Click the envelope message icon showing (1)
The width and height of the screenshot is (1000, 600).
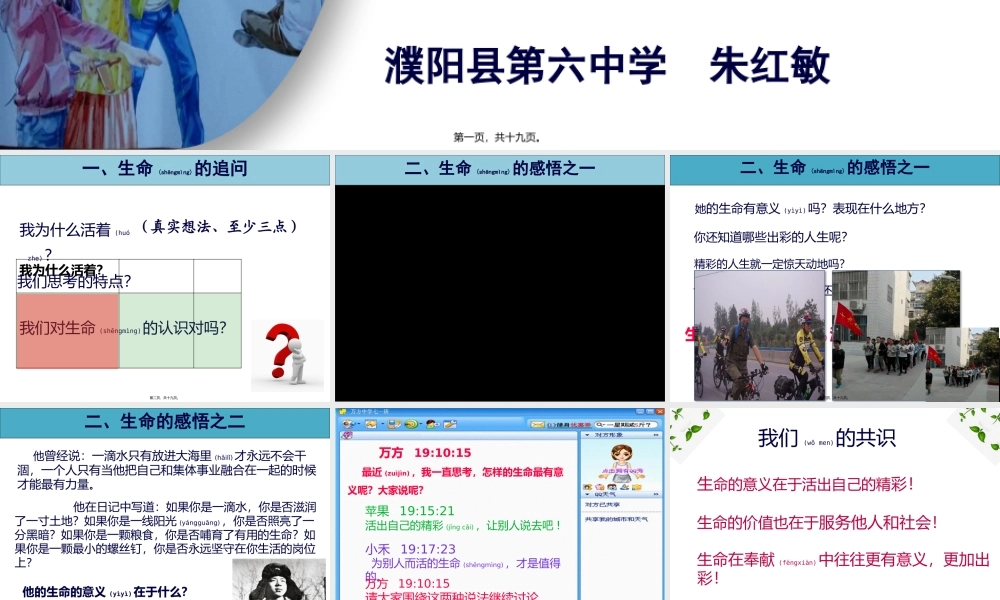[x=536, y=424]
